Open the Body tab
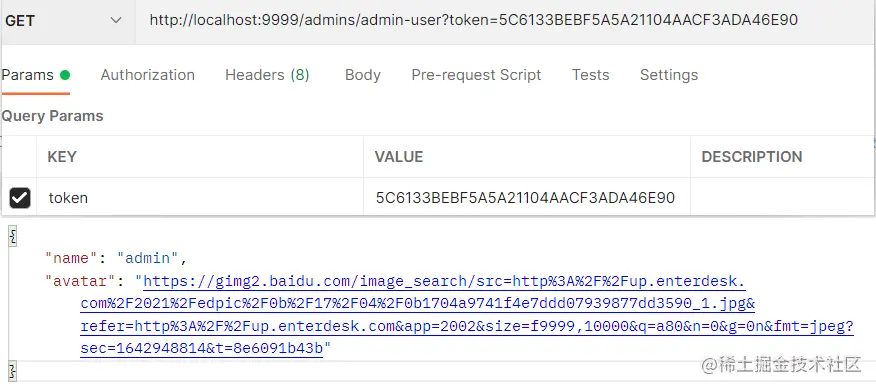The width and height of the screenshot is (876, 389). click(x=363, y=75)
